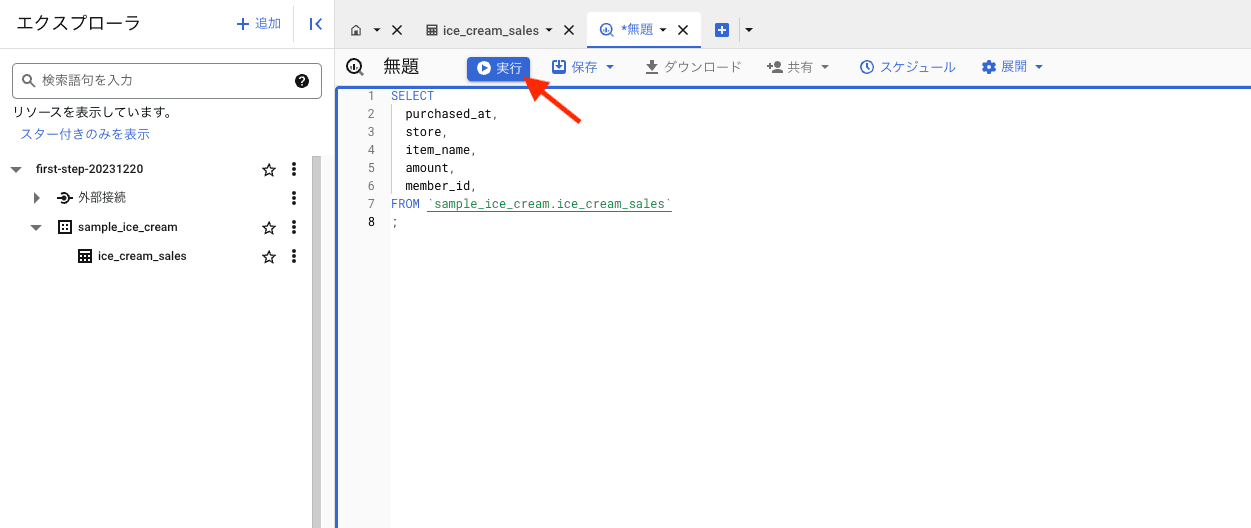Switch to the ice_cream_sales tab

click(x=490, y=30)
